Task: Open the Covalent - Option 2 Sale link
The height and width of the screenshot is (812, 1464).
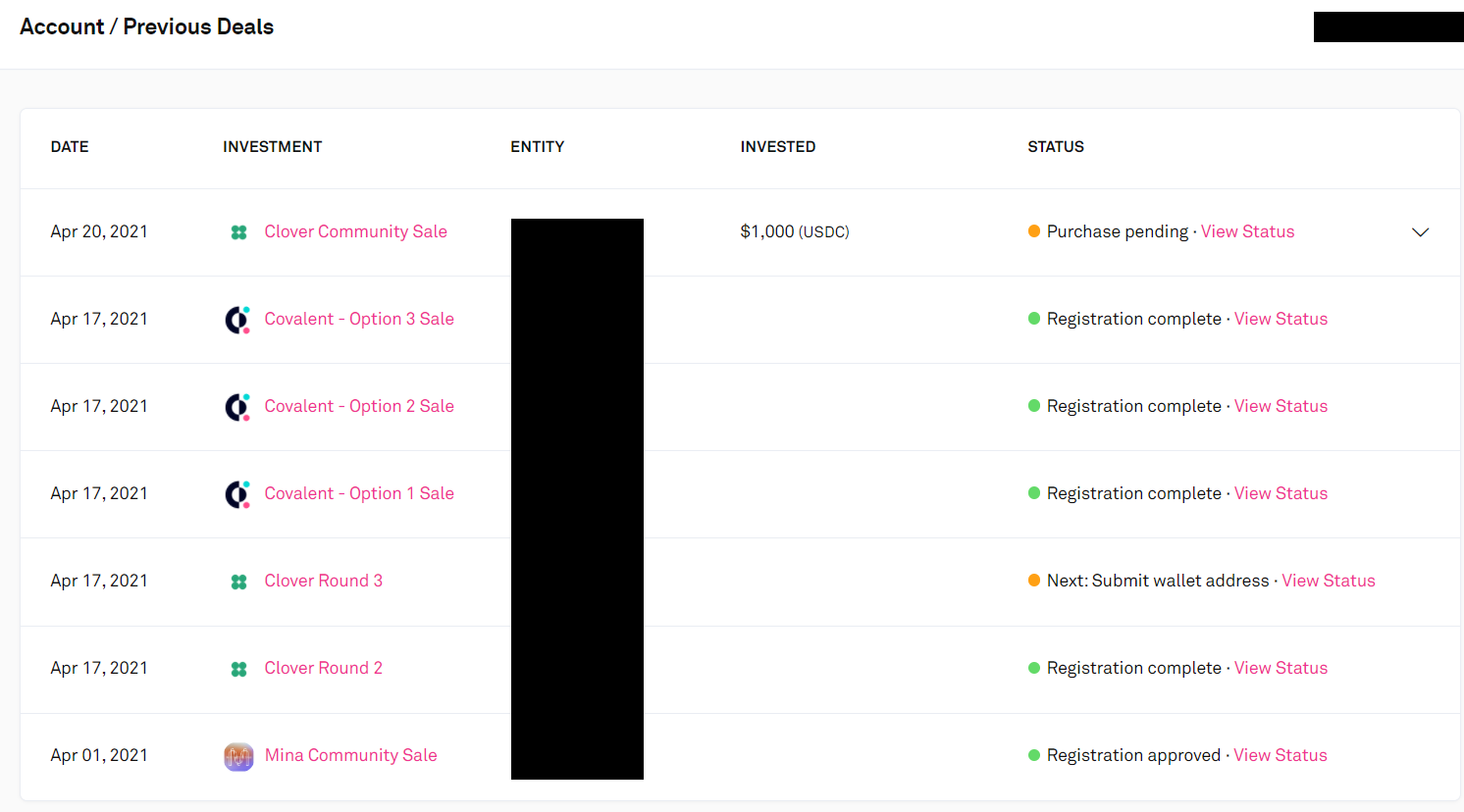Action: tap(359, 406)
